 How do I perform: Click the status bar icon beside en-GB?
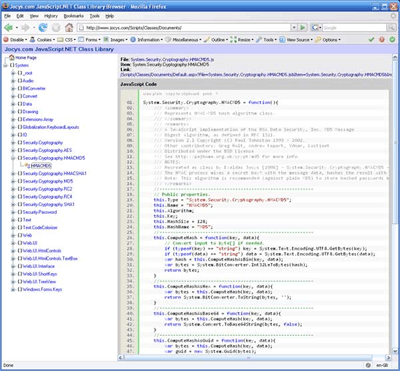pos(368,365)
